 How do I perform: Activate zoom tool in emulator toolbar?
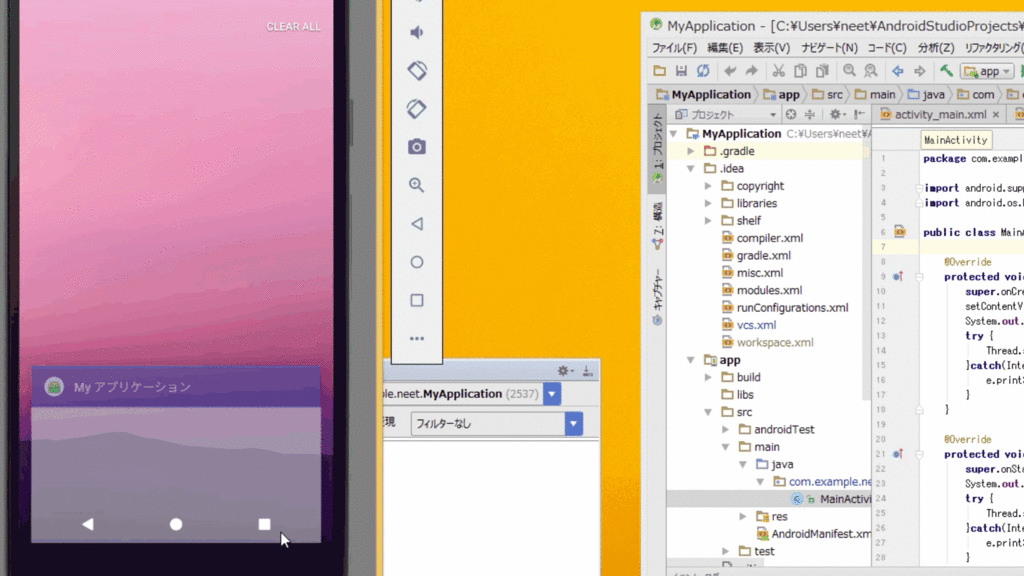[417, 185]
